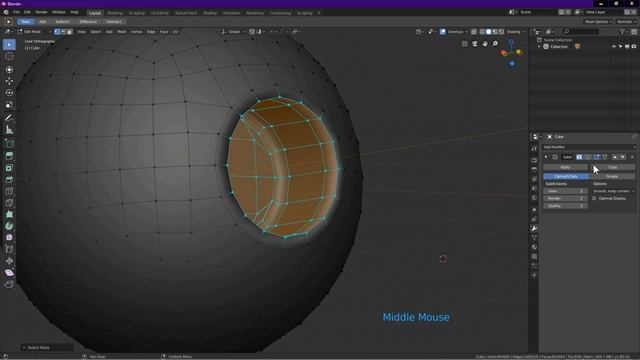Open the Normals dropdown
Image resolution: width=640 pixels, height=360 pixels.
tap(626, 22)
